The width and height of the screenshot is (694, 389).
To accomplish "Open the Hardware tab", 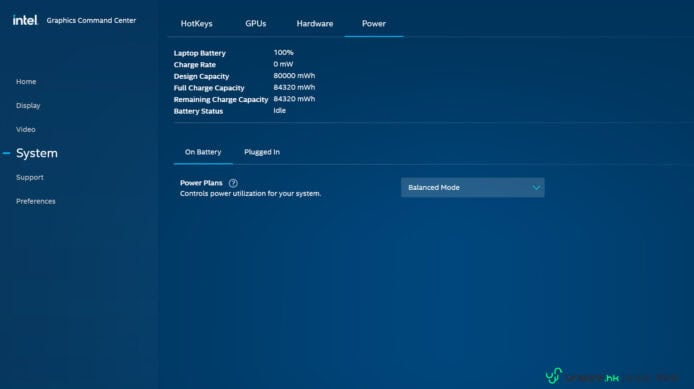I will [x=315, y=23].
